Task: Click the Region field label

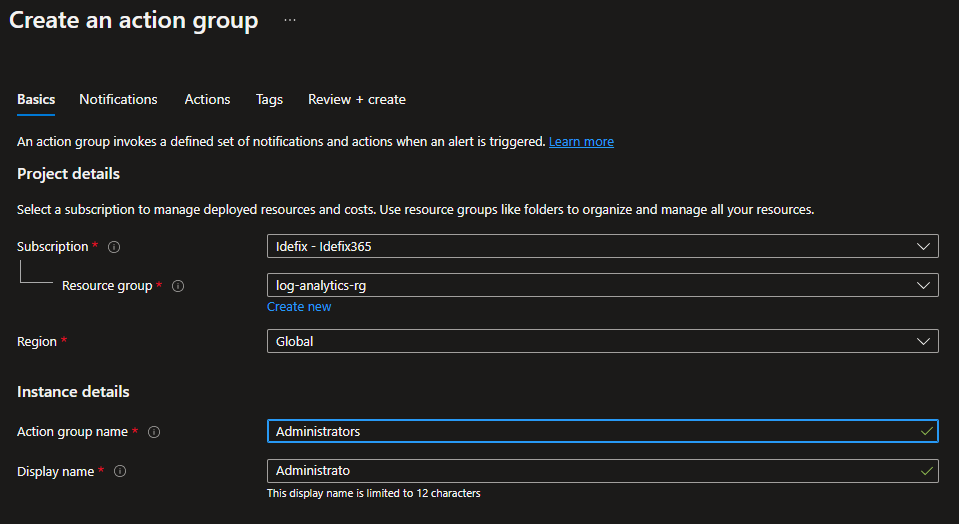Action: (x=37, y=342)
